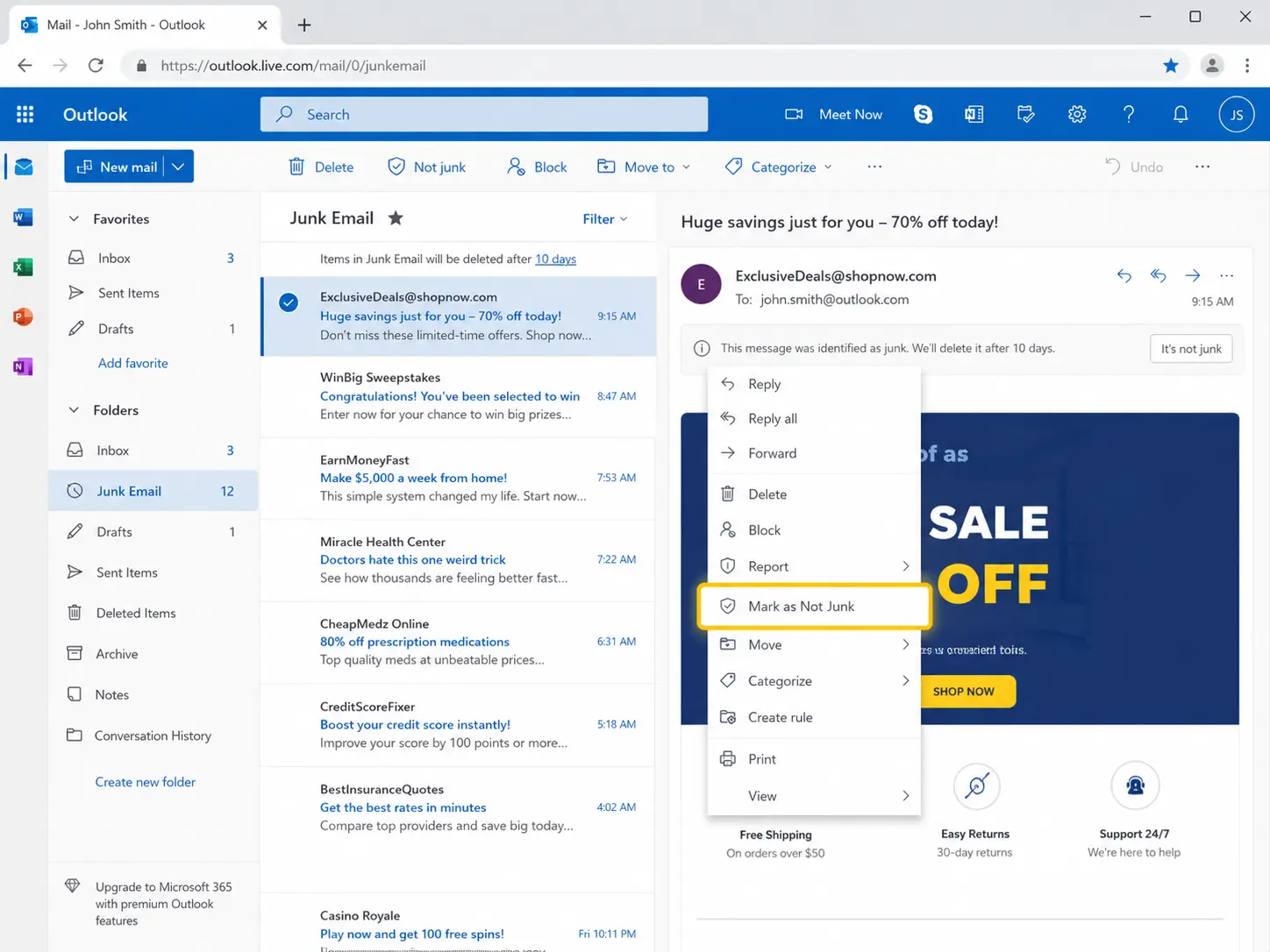
Task: Click Add favorite link
Action: point(132,363)
